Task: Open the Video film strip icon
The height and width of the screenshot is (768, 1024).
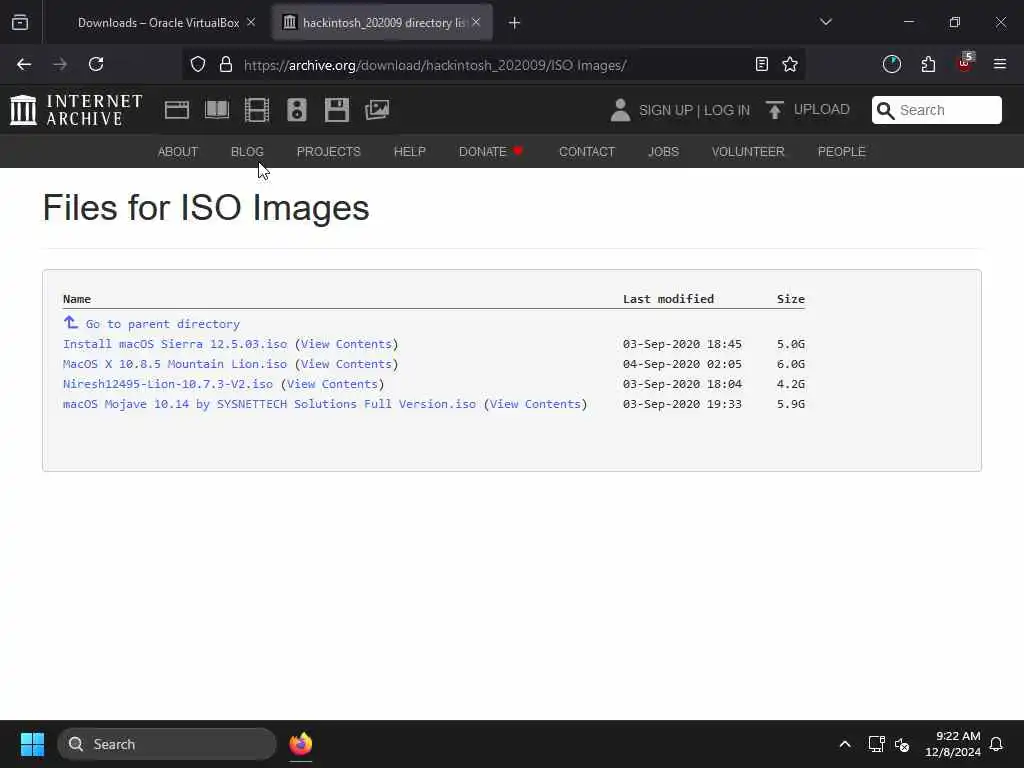Action: coord(257,110)
